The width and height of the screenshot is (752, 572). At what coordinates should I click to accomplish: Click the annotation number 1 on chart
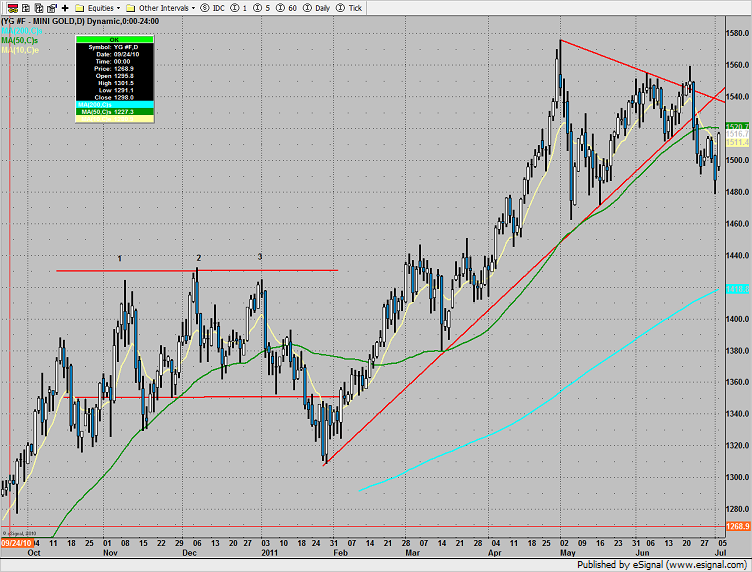coord(120,258)
